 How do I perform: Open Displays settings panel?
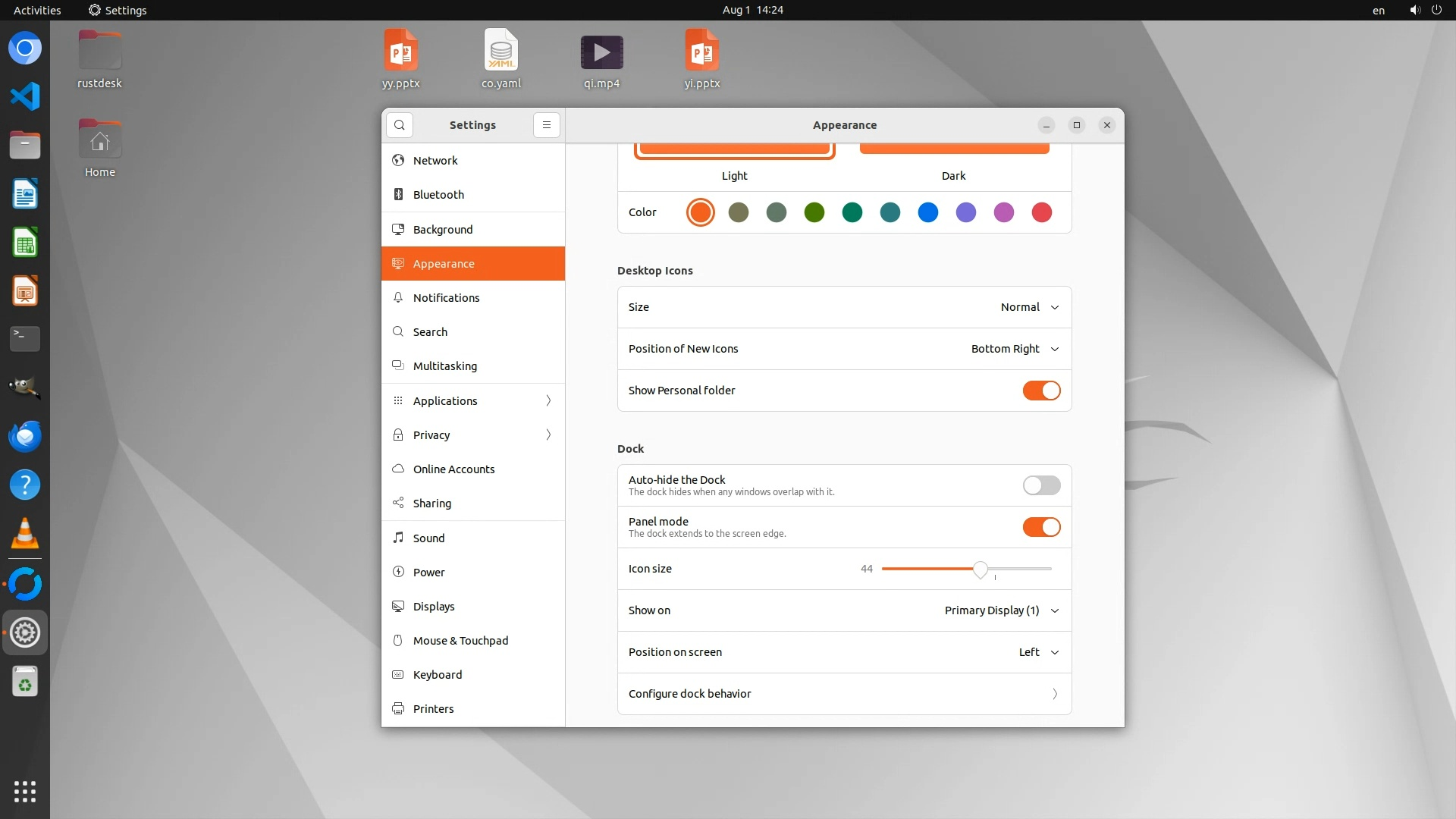point(434,607)
